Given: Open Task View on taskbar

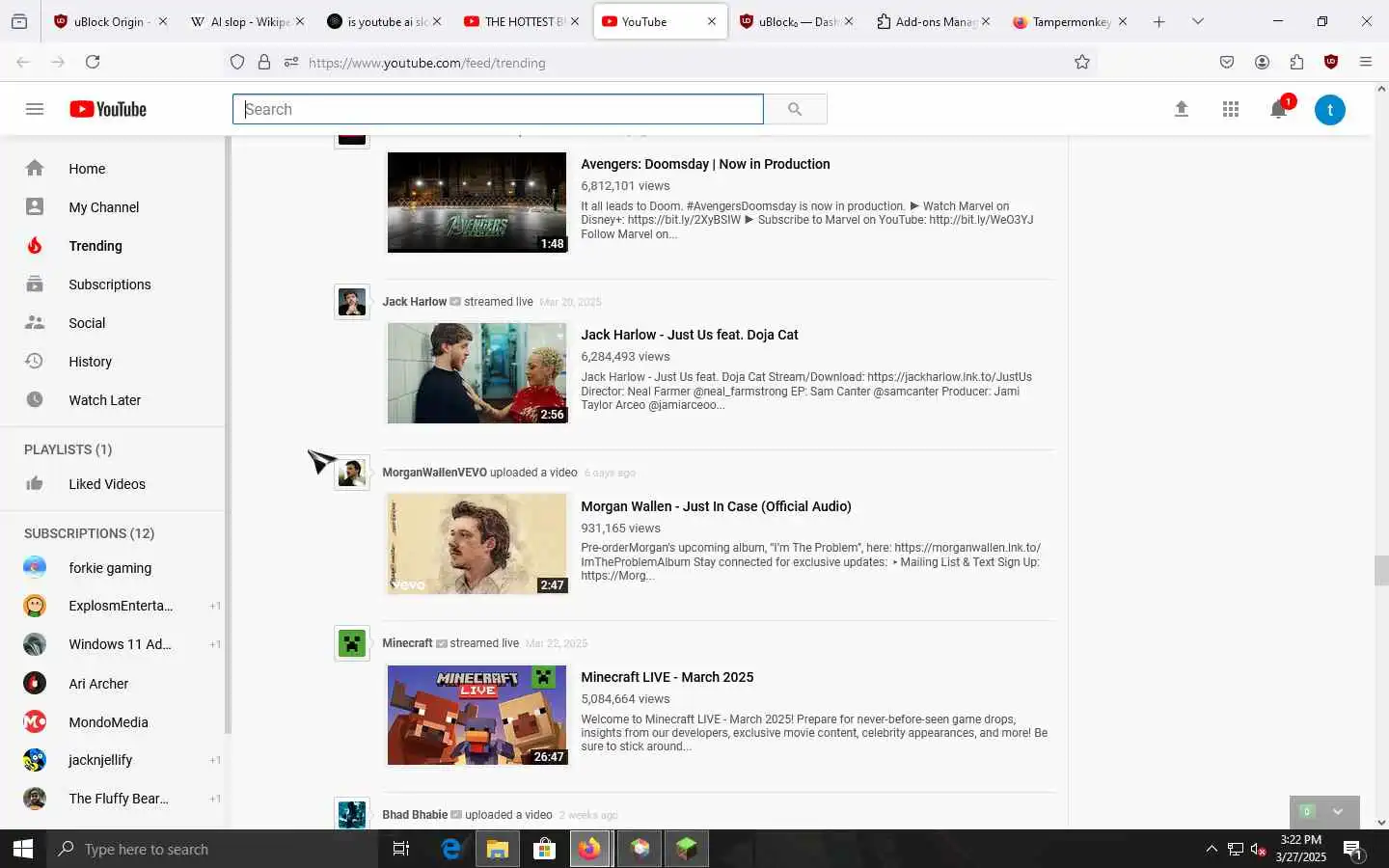Looking at the screenshot, I should (401, 849).
